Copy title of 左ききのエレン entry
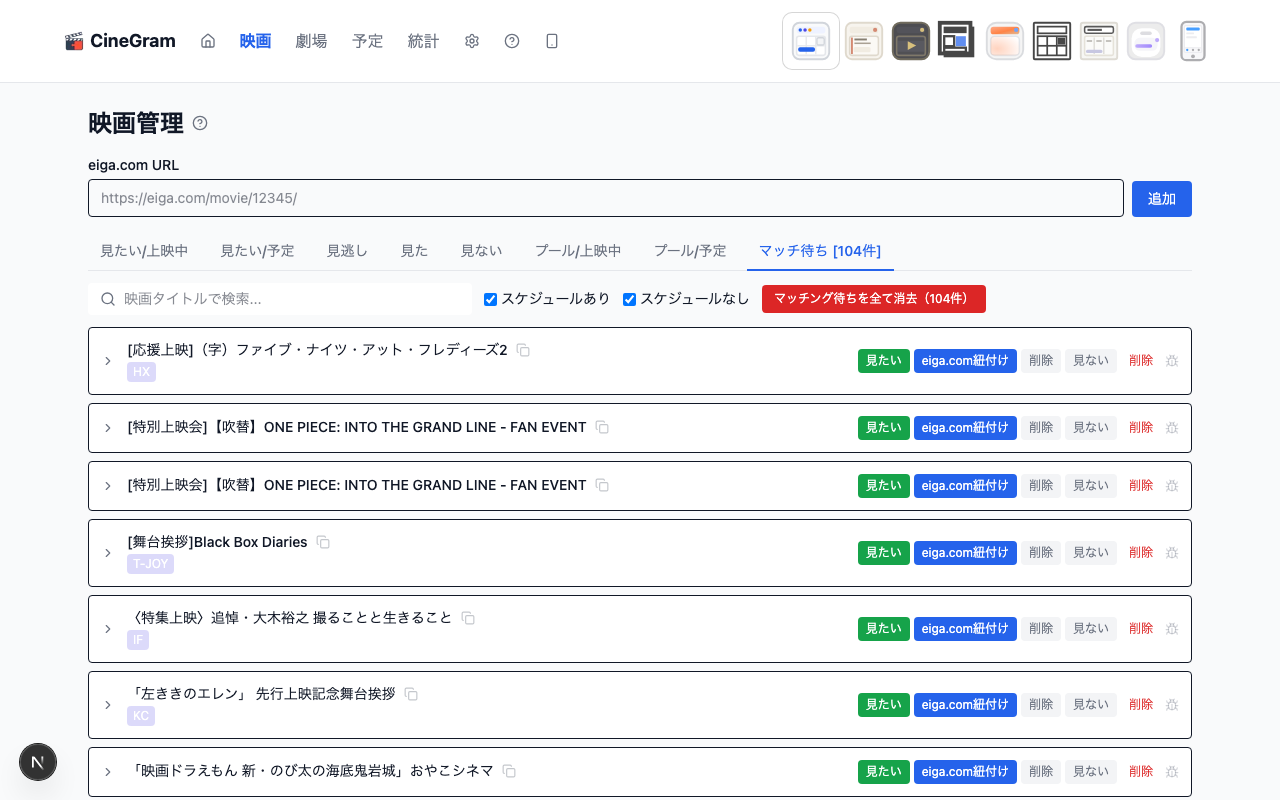The height and width of the screenshot is (800, 1280). pyautogui.click(x=411, y=694)
